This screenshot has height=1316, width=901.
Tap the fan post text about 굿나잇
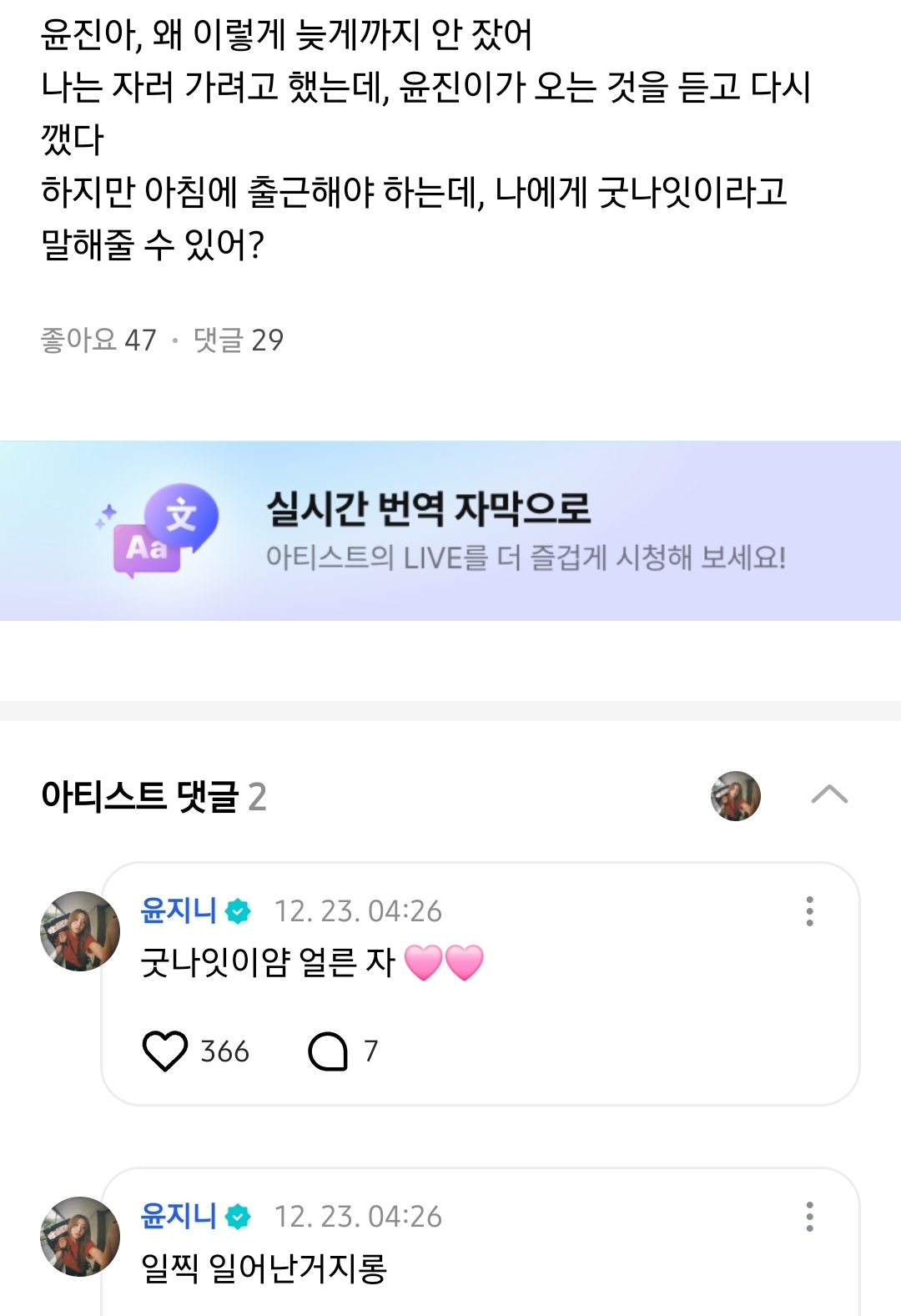425,139
